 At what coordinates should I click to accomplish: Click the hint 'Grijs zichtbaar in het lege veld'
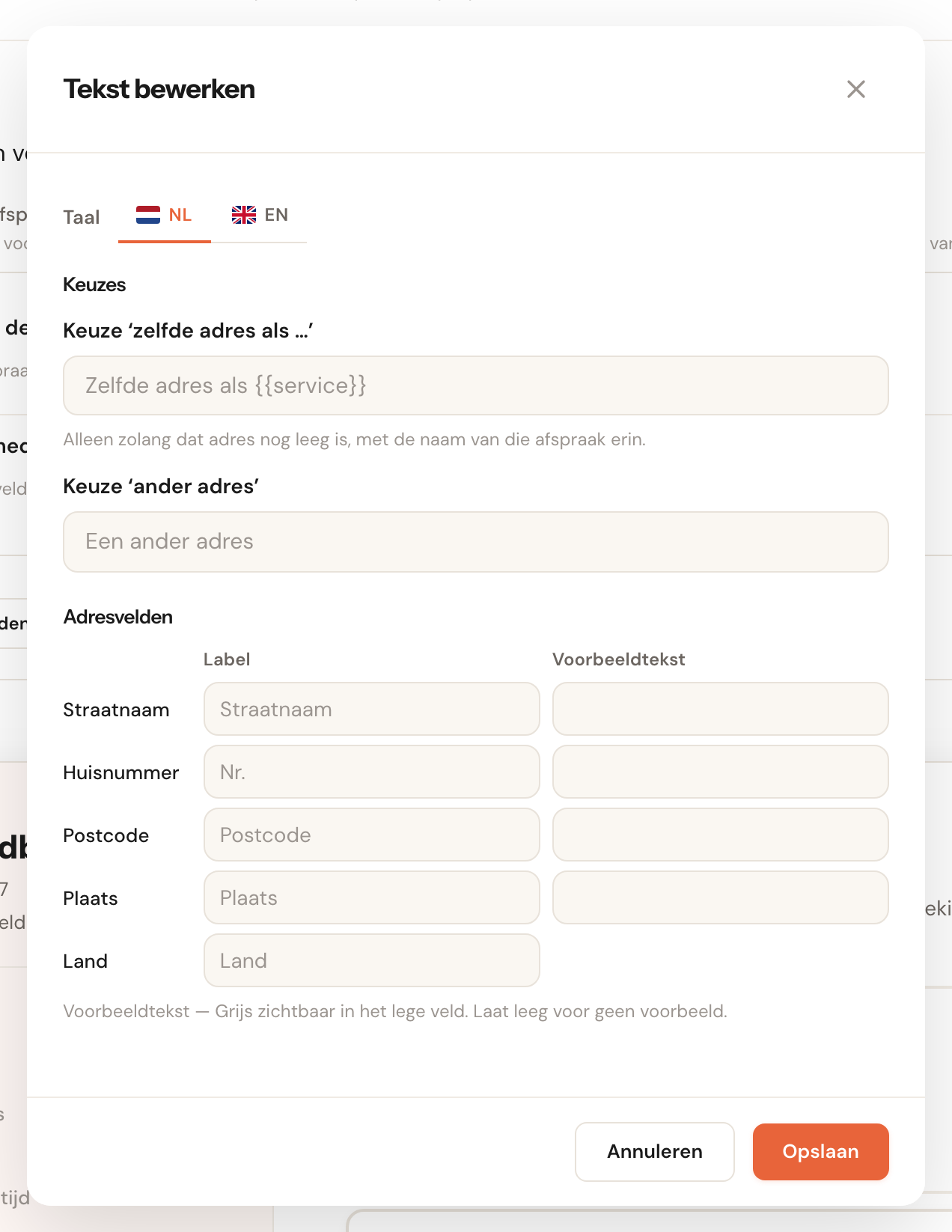[x=341, y=1011]
